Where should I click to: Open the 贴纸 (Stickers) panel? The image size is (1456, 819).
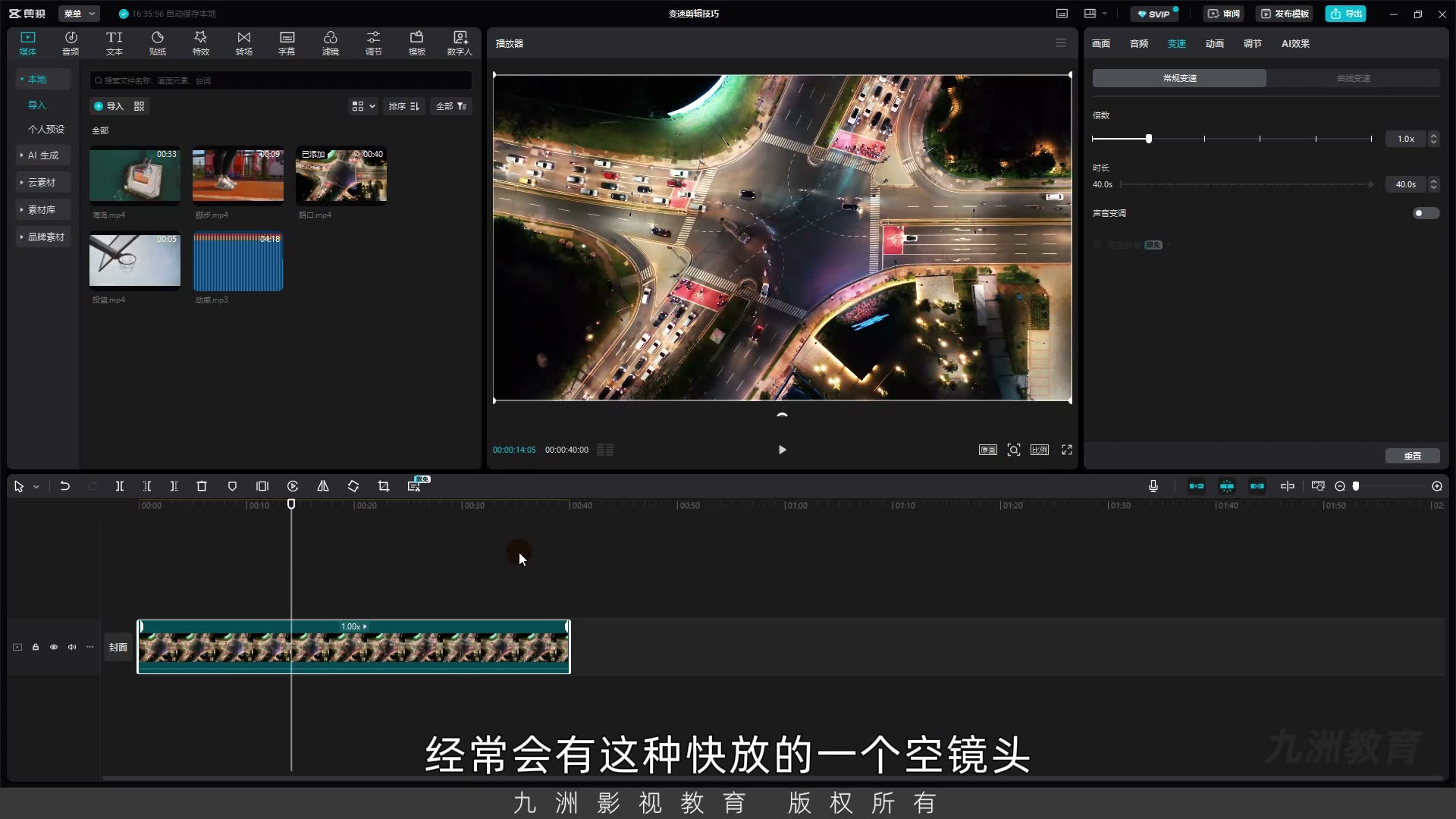pos(157,43)
